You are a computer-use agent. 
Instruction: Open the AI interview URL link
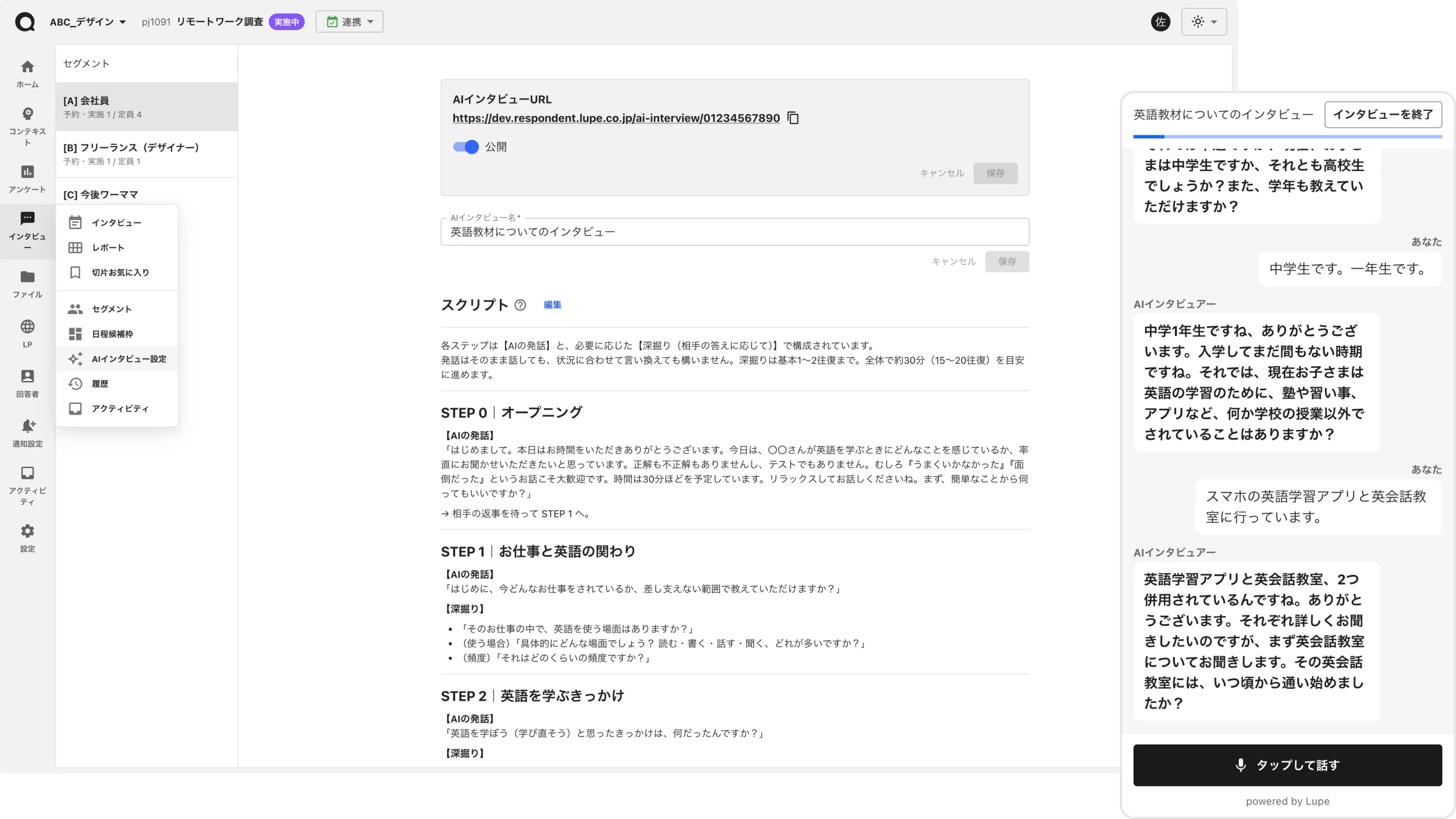pyautogui.click(x=616, y=118)
